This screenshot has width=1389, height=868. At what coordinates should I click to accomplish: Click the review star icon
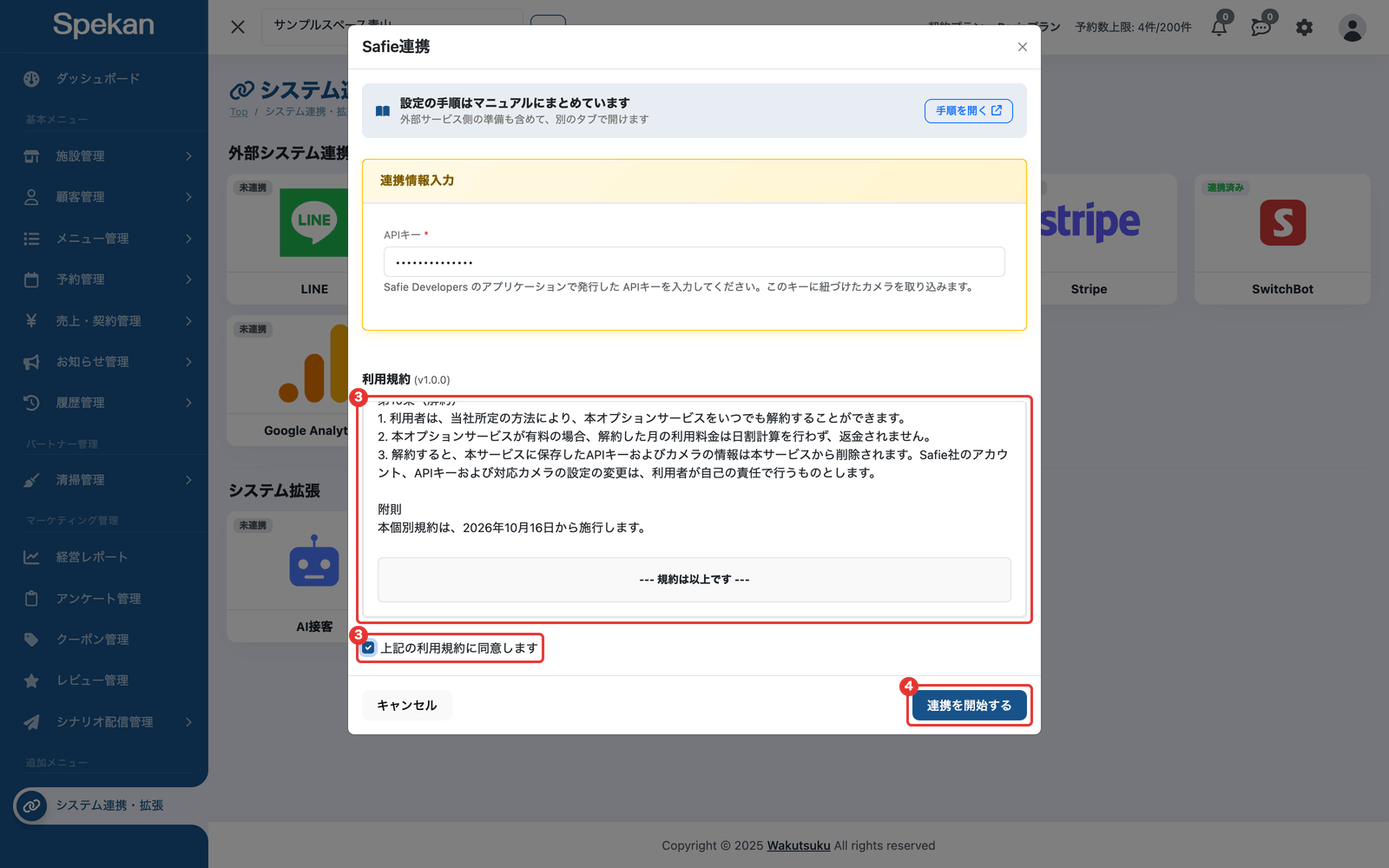[31, 681]
